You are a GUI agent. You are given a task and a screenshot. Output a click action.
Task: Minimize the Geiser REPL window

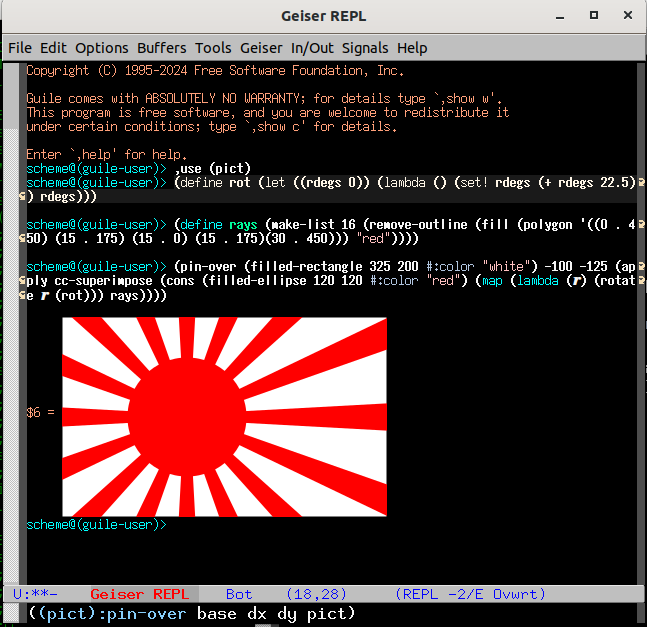[560, 16]
